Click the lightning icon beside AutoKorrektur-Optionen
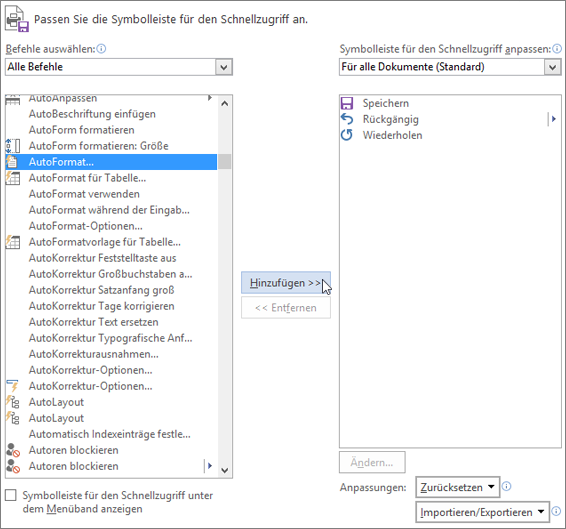The width and height of the screenshot is (566, 529). 13,386
